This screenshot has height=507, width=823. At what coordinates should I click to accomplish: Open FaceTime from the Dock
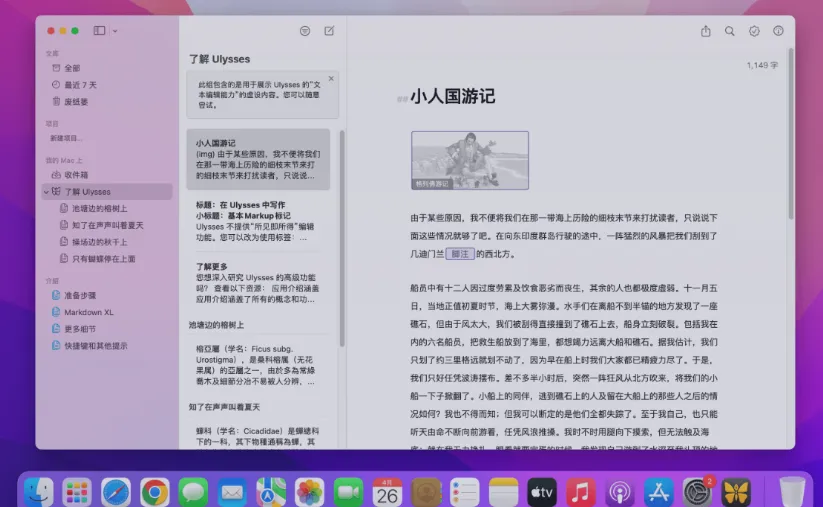(x=349, y=492)
